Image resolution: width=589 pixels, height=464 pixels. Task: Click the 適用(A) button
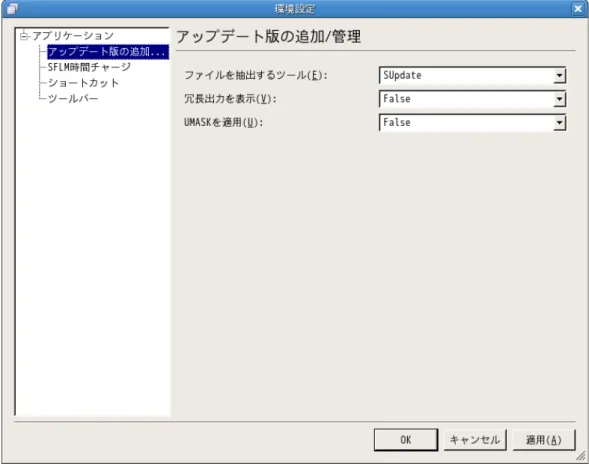pyautogui.click(x=544, y=440)
